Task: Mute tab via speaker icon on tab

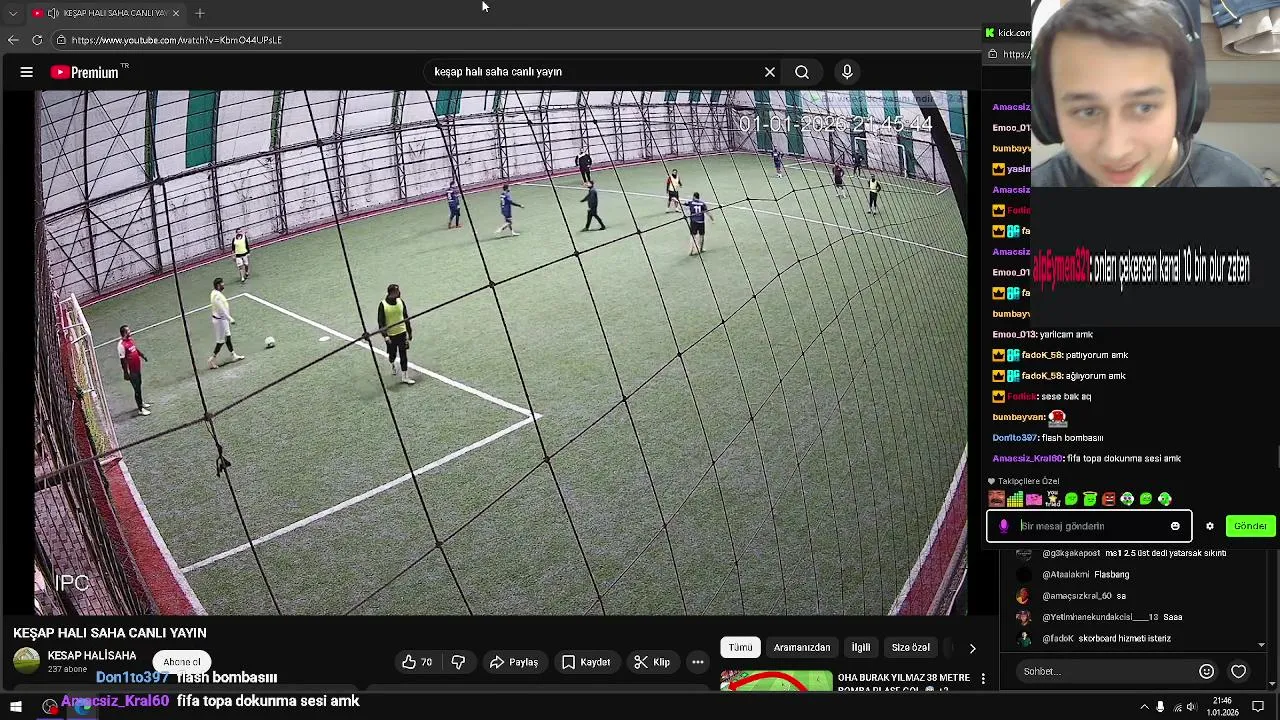Action: click(x=53, y=13)
